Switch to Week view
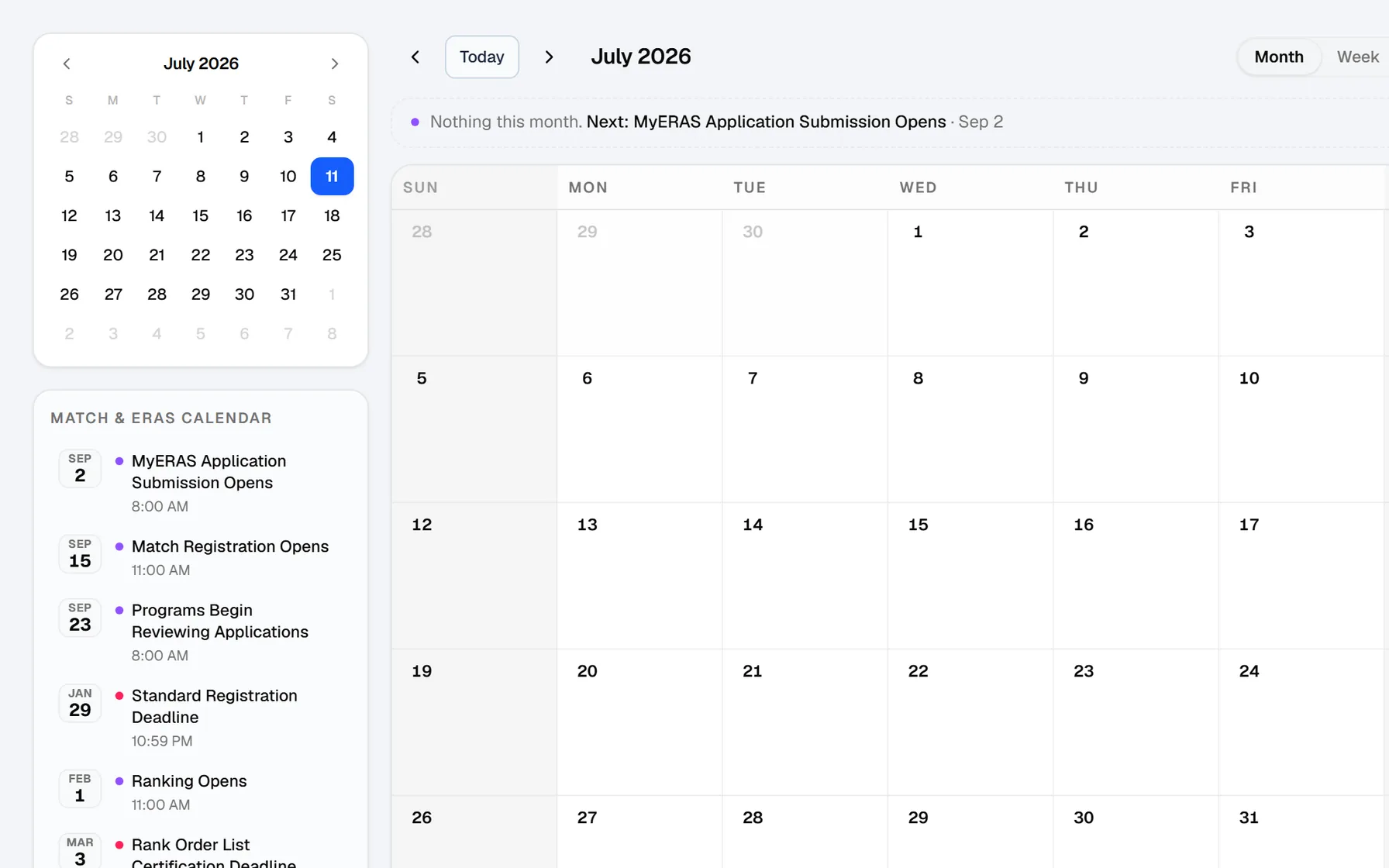This screenshot has width=1389, height=868. pyautogui.click(x=1357, y=57)
